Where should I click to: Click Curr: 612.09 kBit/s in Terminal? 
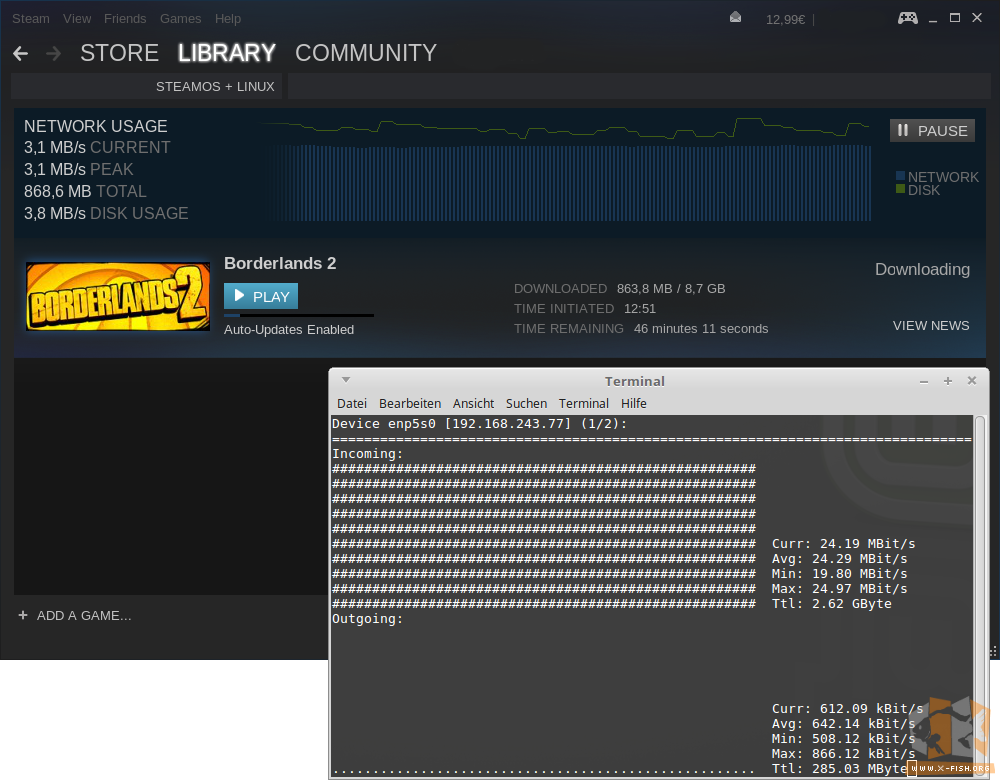[x=847, y=709]
